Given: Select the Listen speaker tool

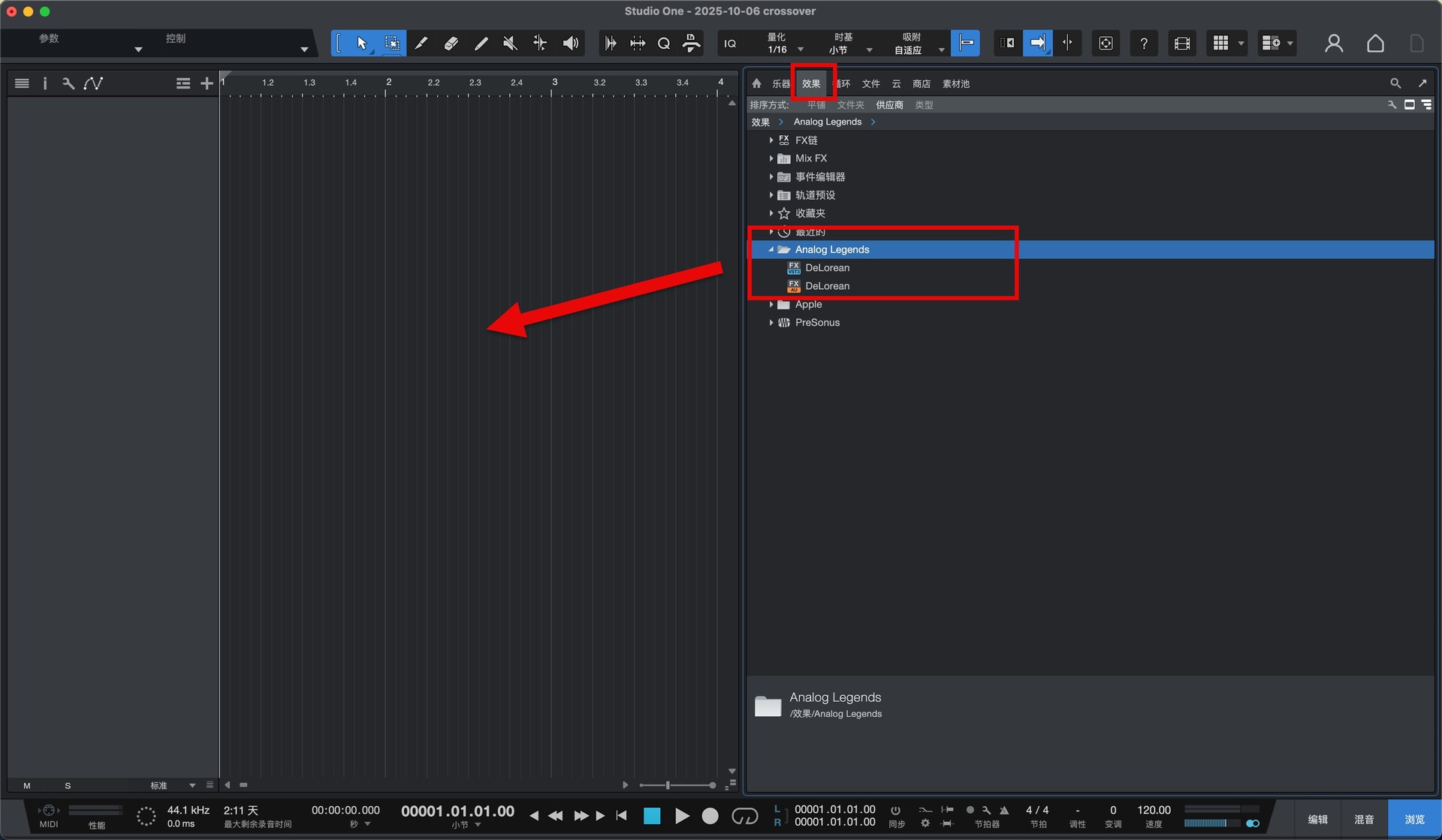Looking at the screenshot, I should click(x=571, y=44).
